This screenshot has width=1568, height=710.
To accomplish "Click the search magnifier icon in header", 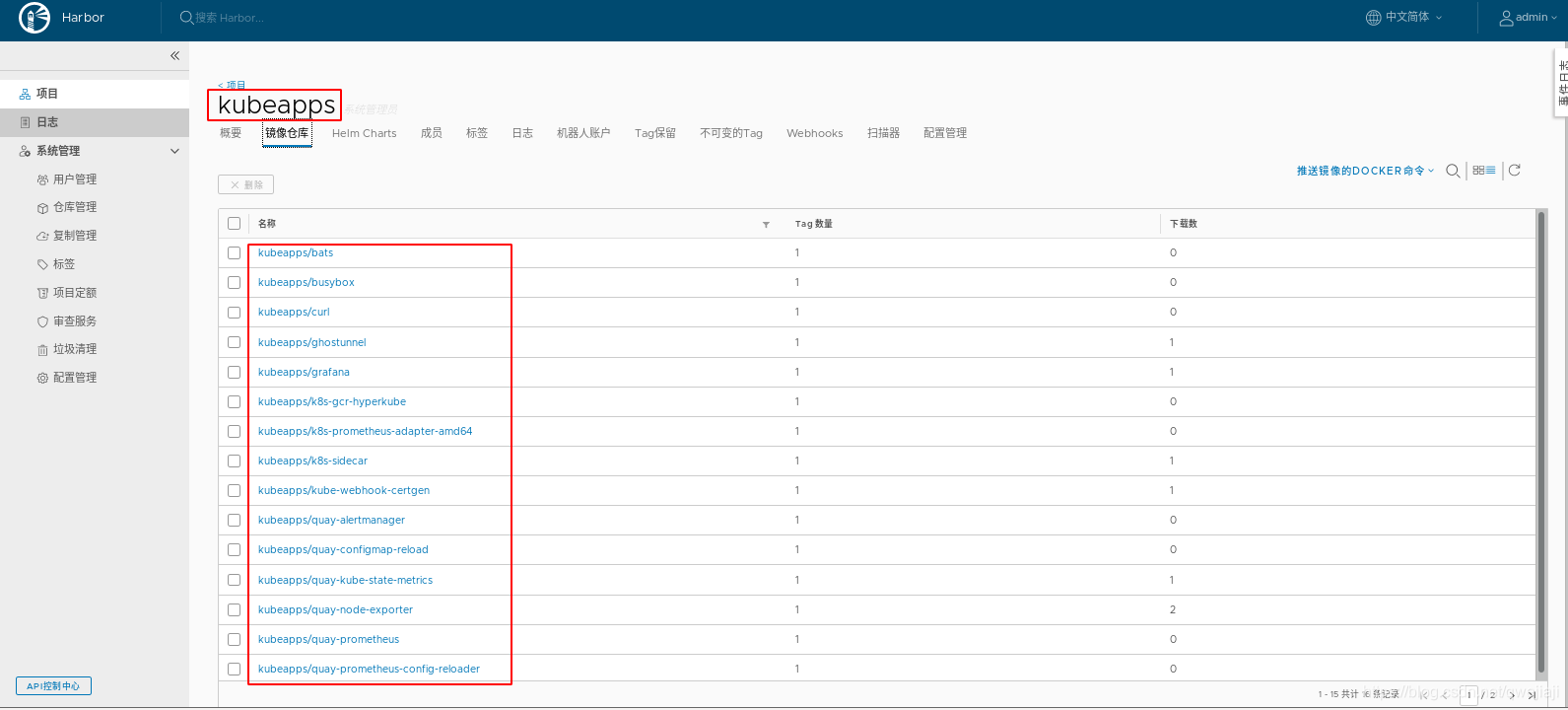I will tap(186, 18).
